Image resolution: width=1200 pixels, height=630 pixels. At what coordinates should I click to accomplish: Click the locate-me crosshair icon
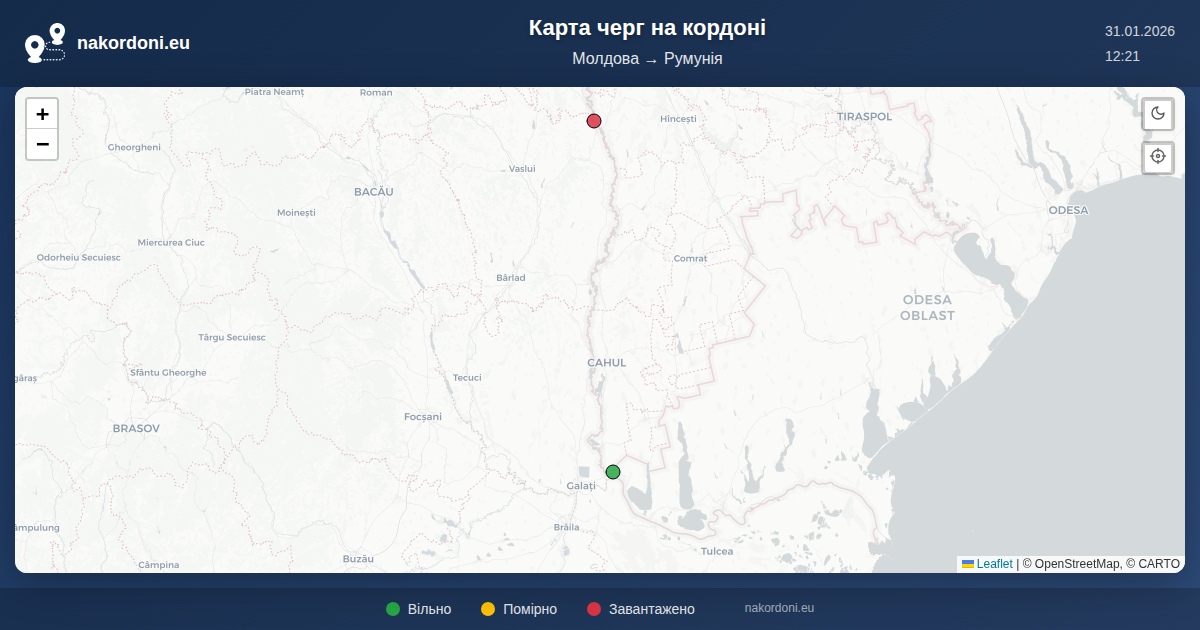click(1158, 157)
